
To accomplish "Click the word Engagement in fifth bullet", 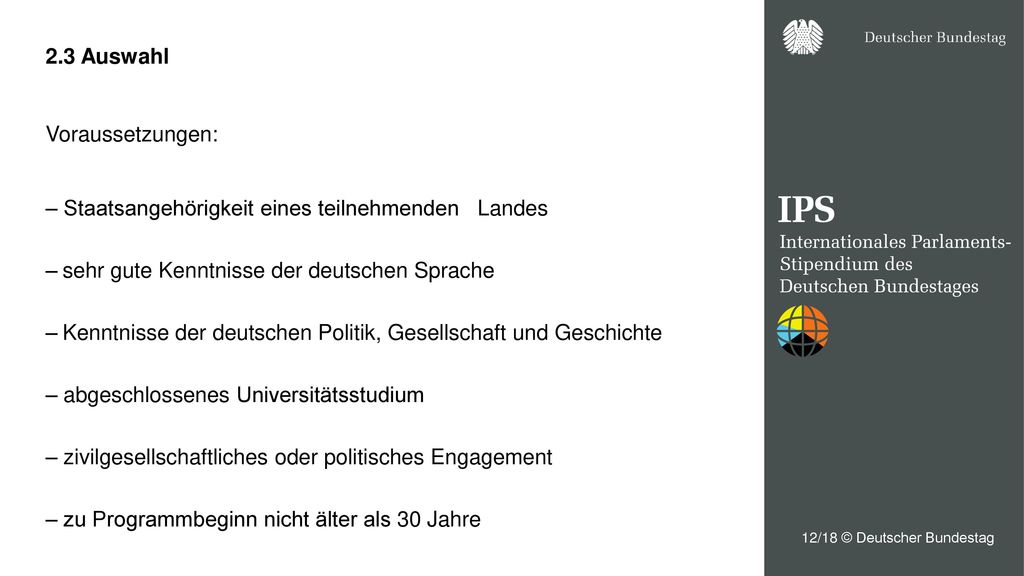I will 491,458.
